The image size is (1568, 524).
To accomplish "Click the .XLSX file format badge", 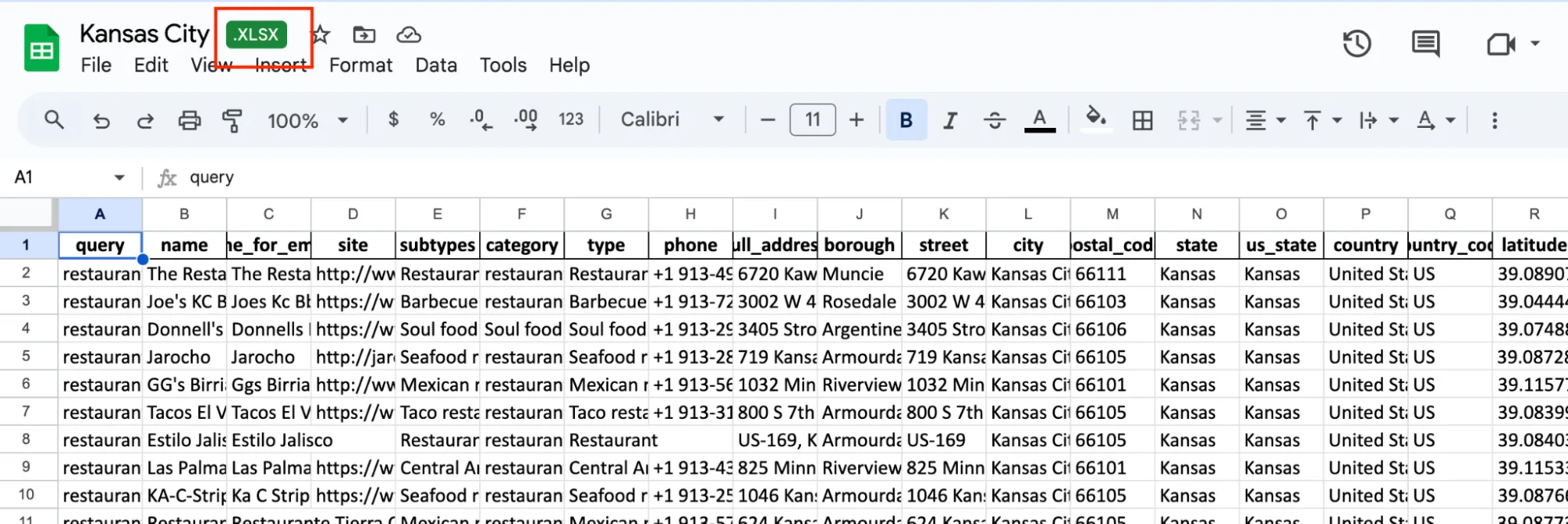I will pyautogui.click(x=256, y=35).
